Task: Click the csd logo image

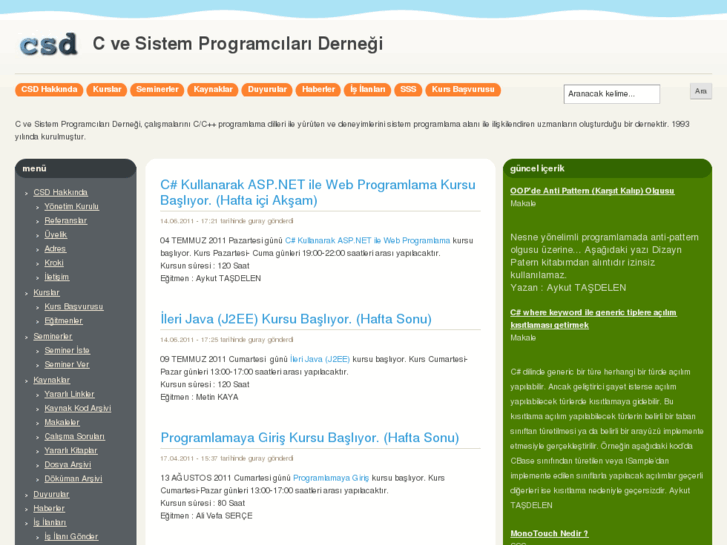Action: pos(48,45)
